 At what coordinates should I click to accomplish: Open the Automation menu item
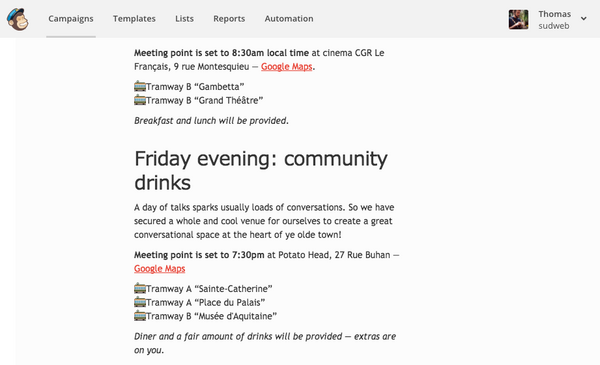tap(289, 18)
